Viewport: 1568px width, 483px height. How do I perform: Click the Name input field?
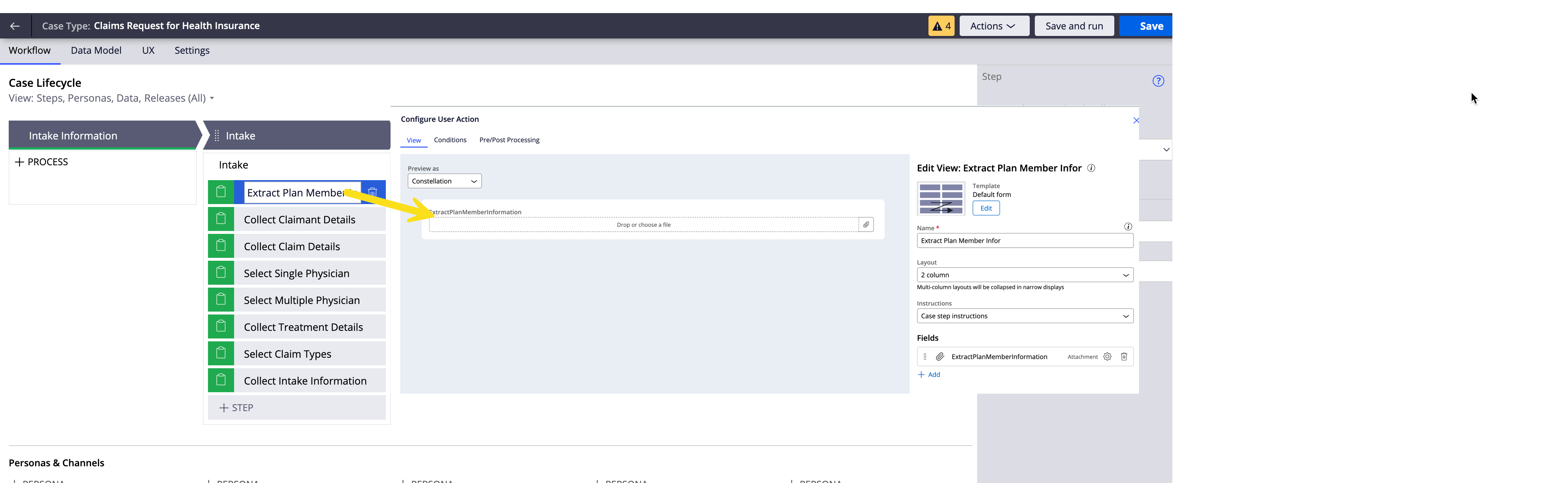coord(1024,240)
